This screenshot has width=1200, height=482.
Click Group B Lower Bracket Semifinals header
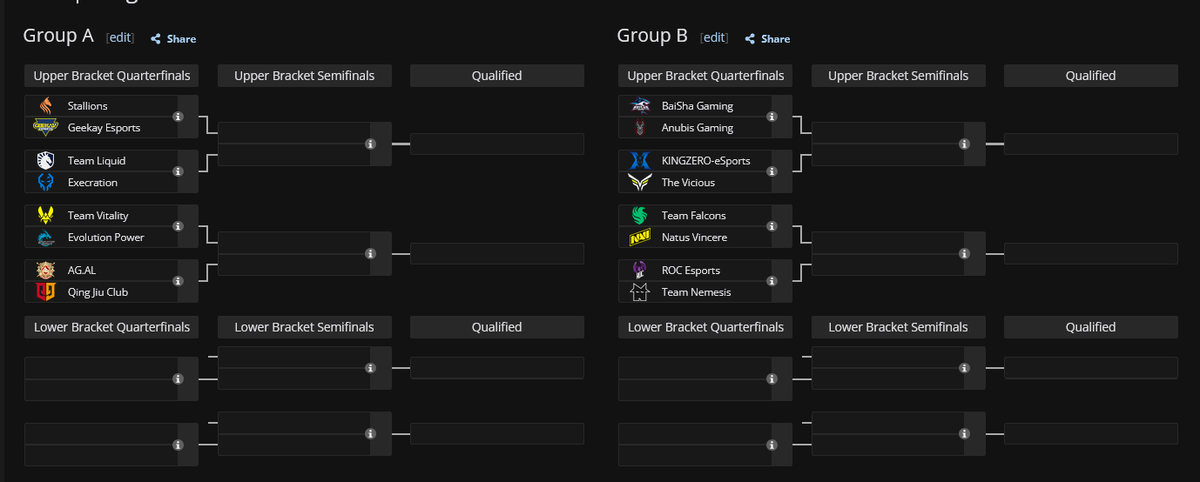click(898, 327)
